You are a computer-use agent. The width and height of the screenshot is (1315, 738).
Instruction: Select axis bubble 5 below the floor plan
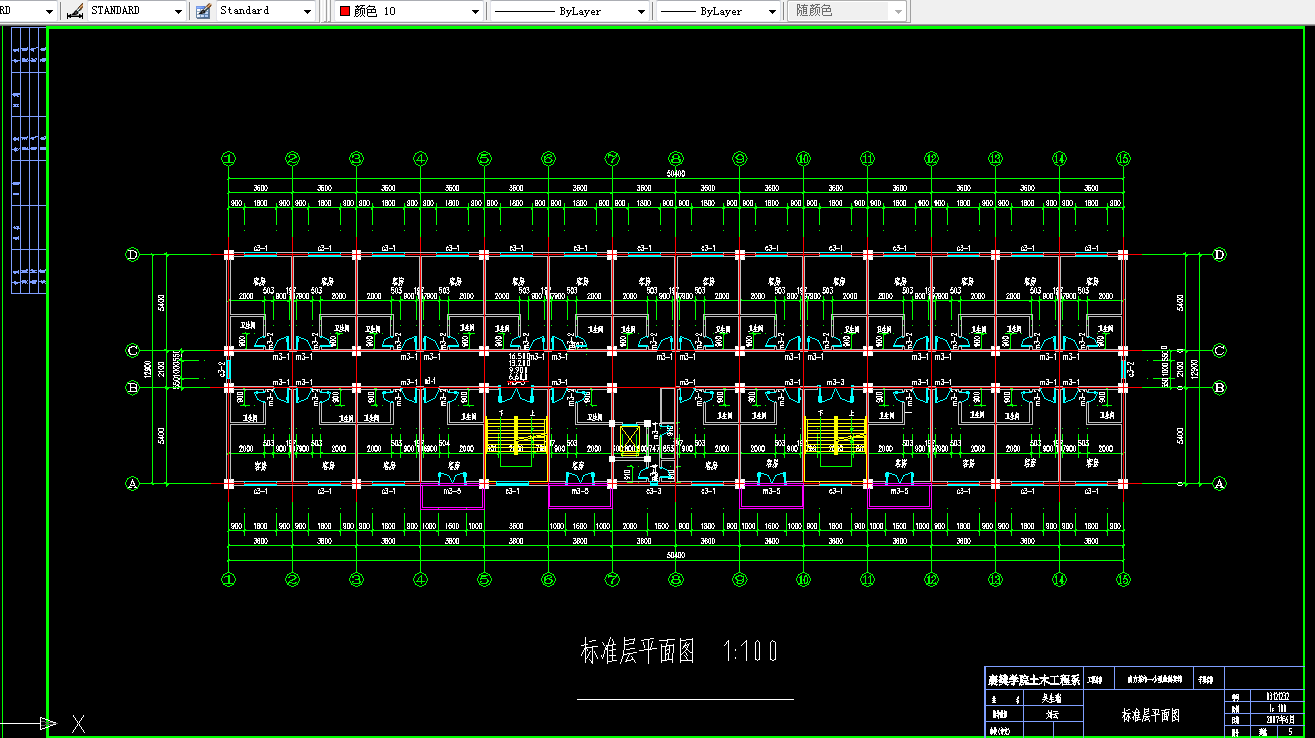(484, 579)
